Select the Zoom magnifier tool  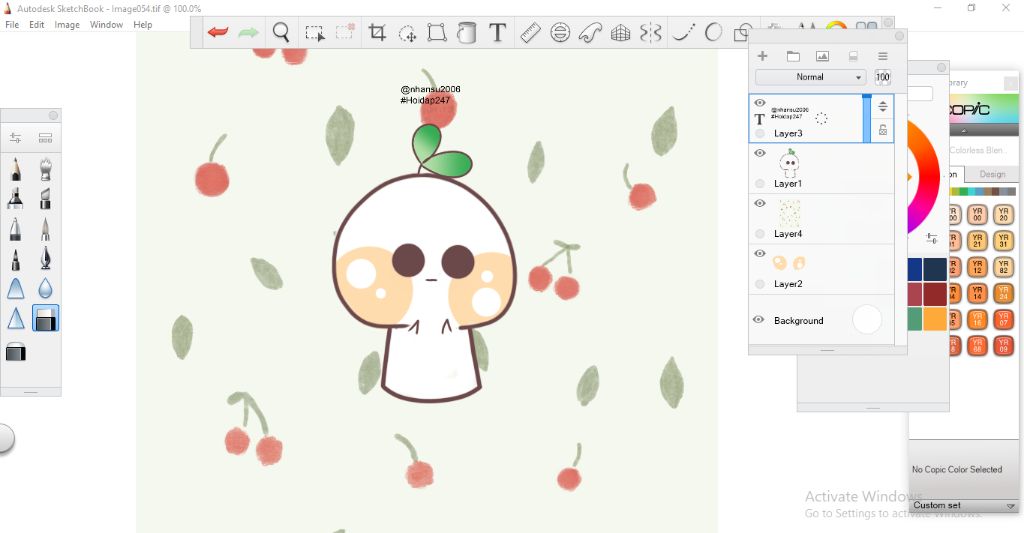[x=281, y=32]
